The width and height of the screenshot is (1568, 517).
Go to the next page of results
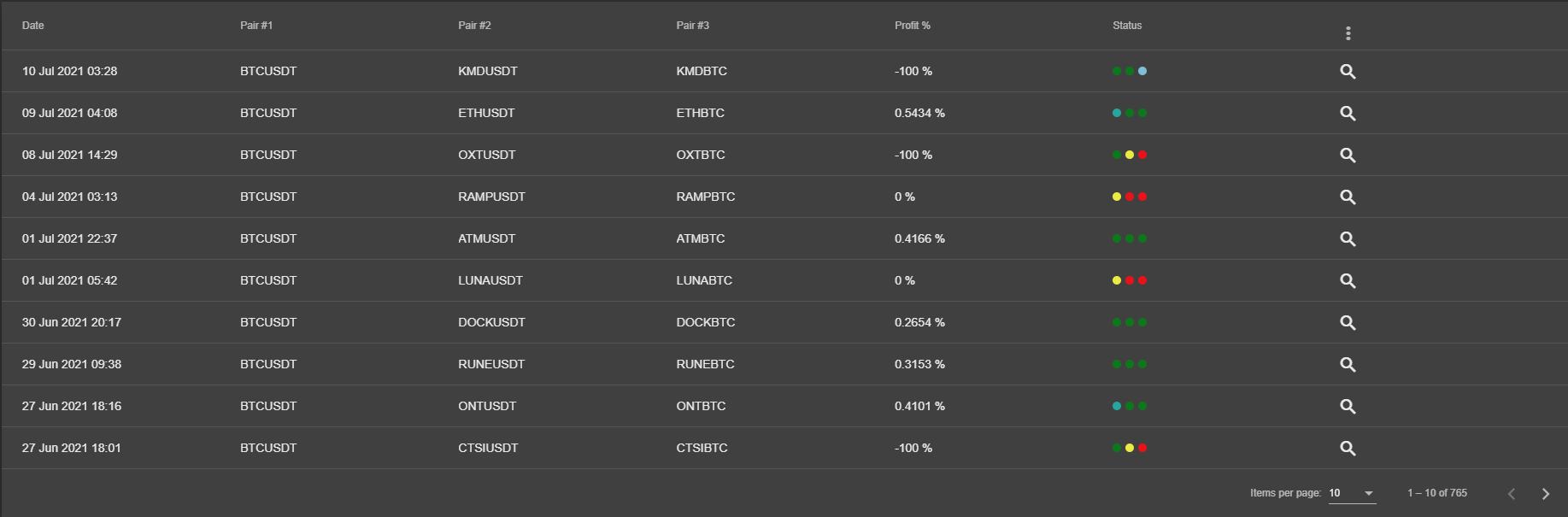point(1545,494)
